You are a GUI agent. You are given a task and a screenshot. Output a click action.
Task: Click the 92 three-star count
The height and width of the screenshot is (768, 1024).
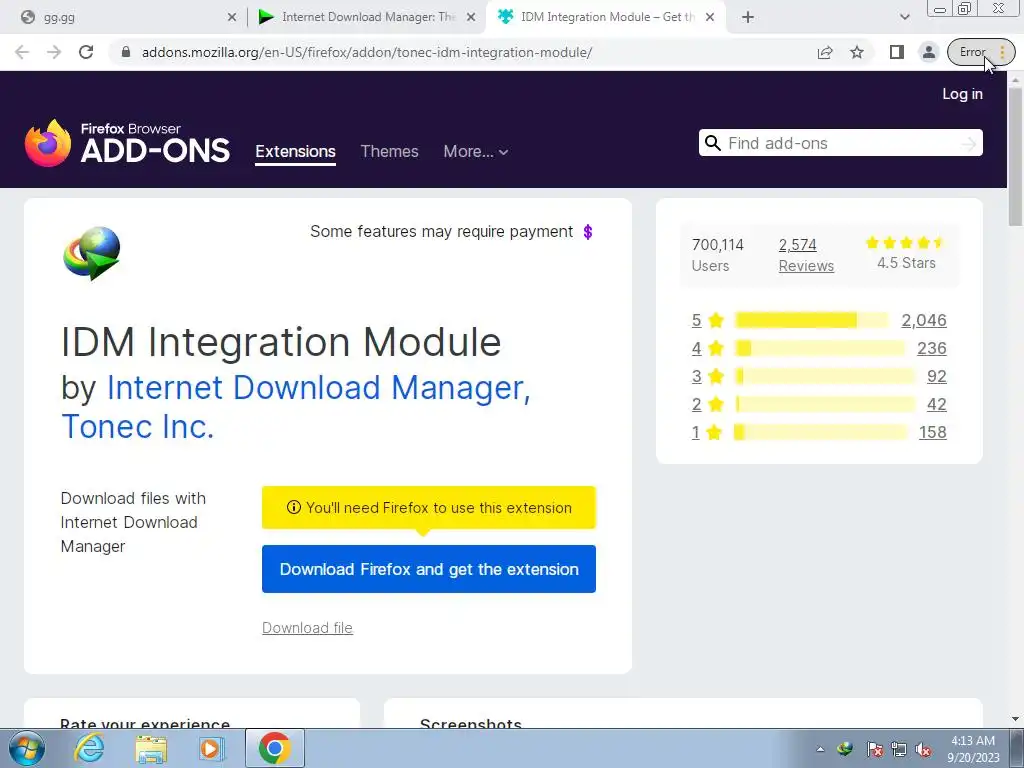pyautogui.click(x=936, y=376)
